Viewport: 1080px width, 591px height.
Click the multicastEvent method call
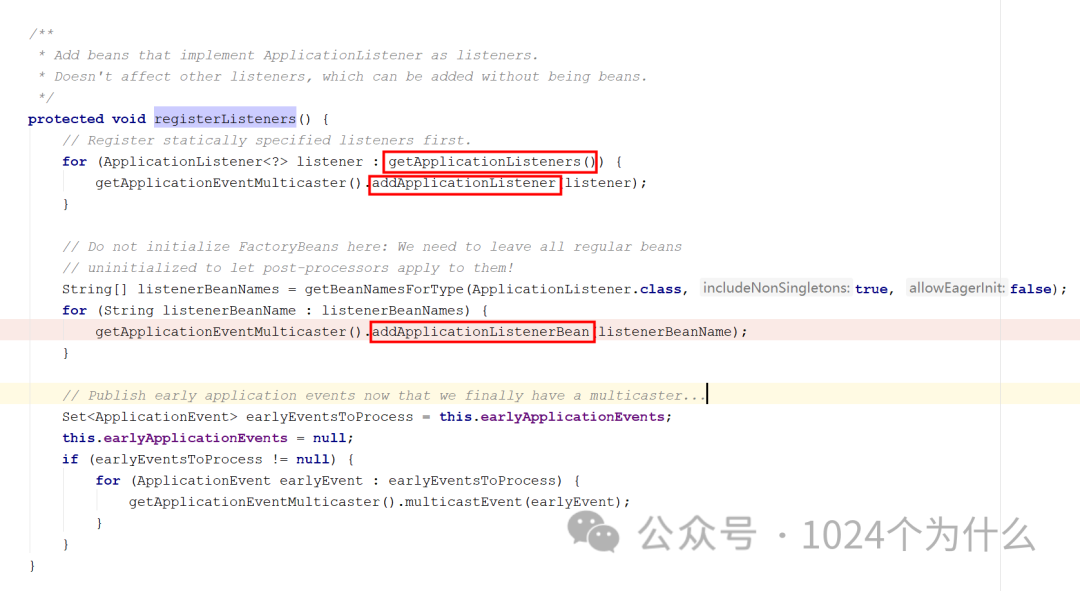coord(464,502)
